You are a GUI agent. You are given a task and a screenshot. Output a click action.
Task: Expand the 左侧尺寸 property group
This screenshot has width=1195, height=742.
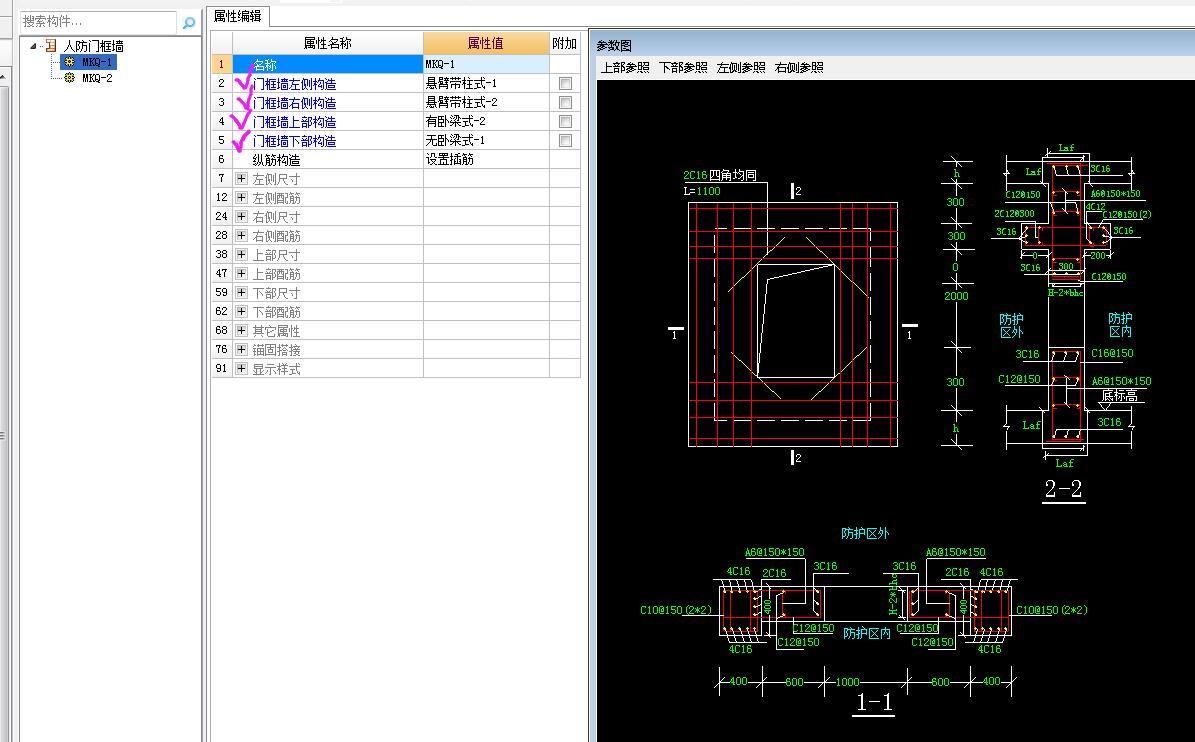(x=242, y=178)
